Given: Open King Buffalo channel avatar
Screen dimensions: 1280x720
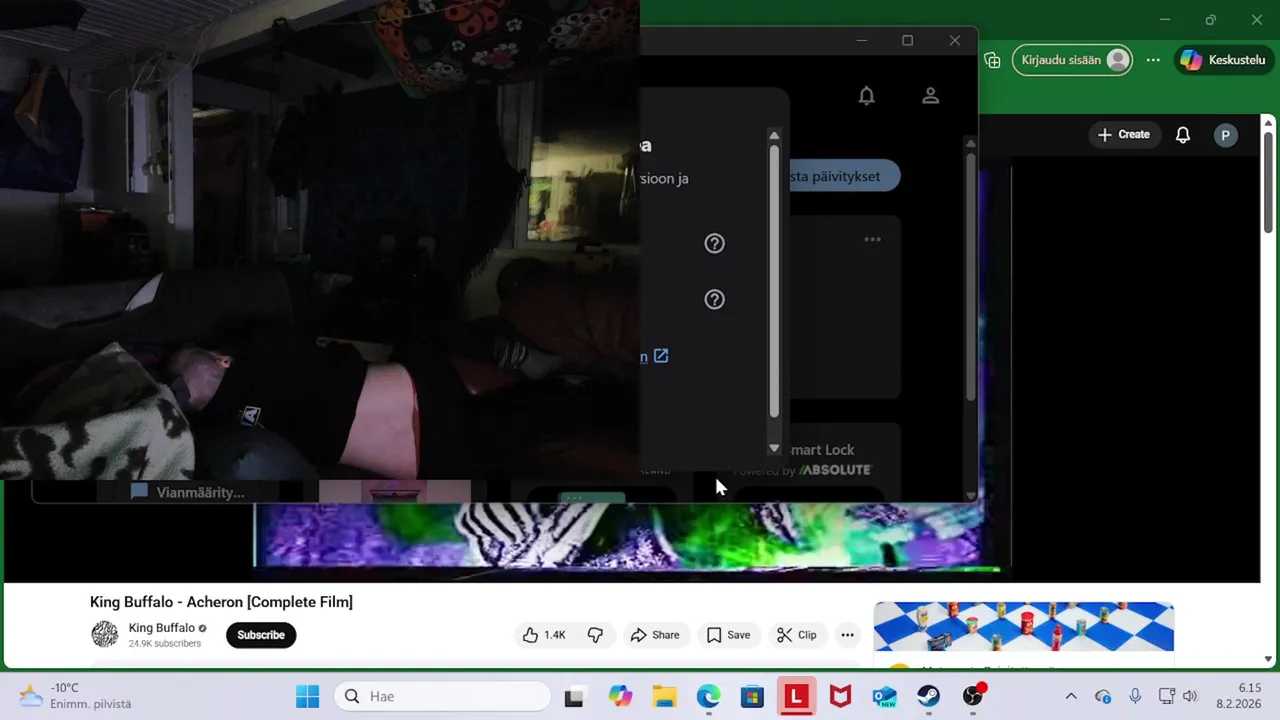Looking at the screenshot, I should pos(105,635).
